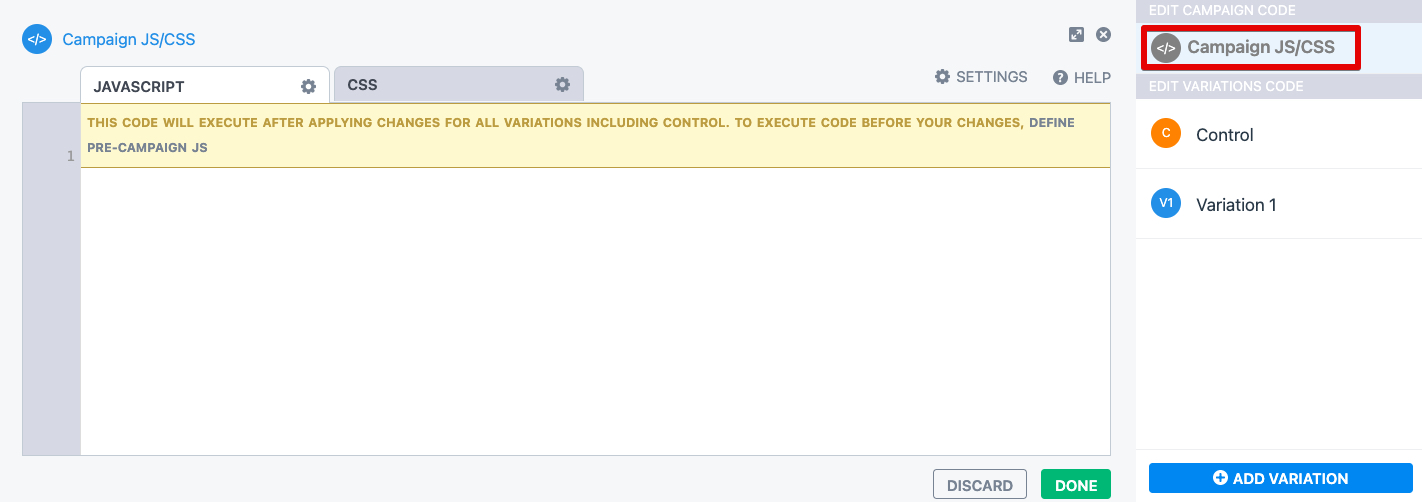Switch to the JAVASCRIPT tab
This screenshot has height=502, width=1422.
point(139,86)
